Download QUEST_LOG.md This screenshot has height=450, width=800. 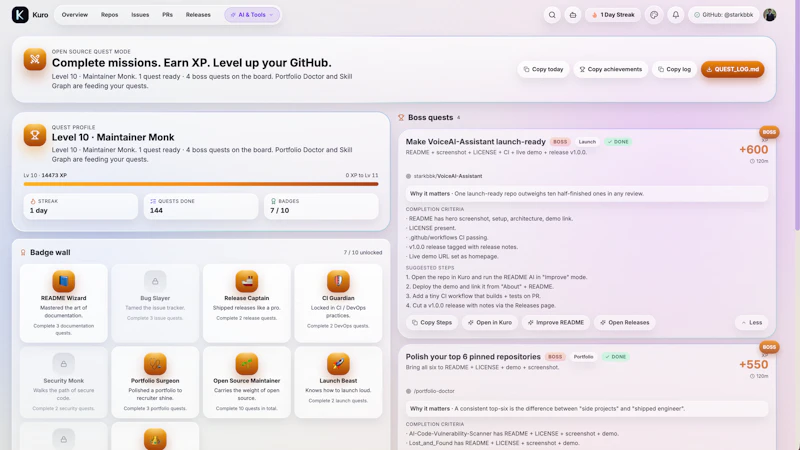coord(732,69)
